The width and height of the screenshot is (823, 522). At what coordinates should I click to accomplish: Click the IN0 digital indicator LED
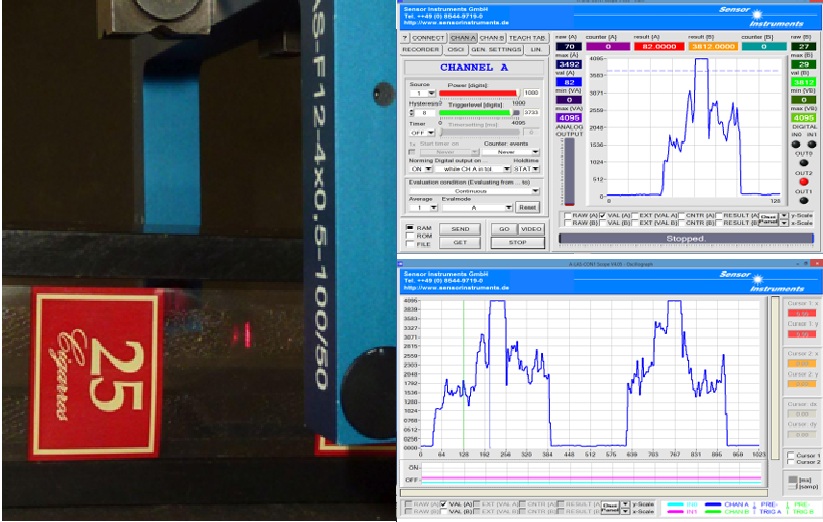(796, 144)
